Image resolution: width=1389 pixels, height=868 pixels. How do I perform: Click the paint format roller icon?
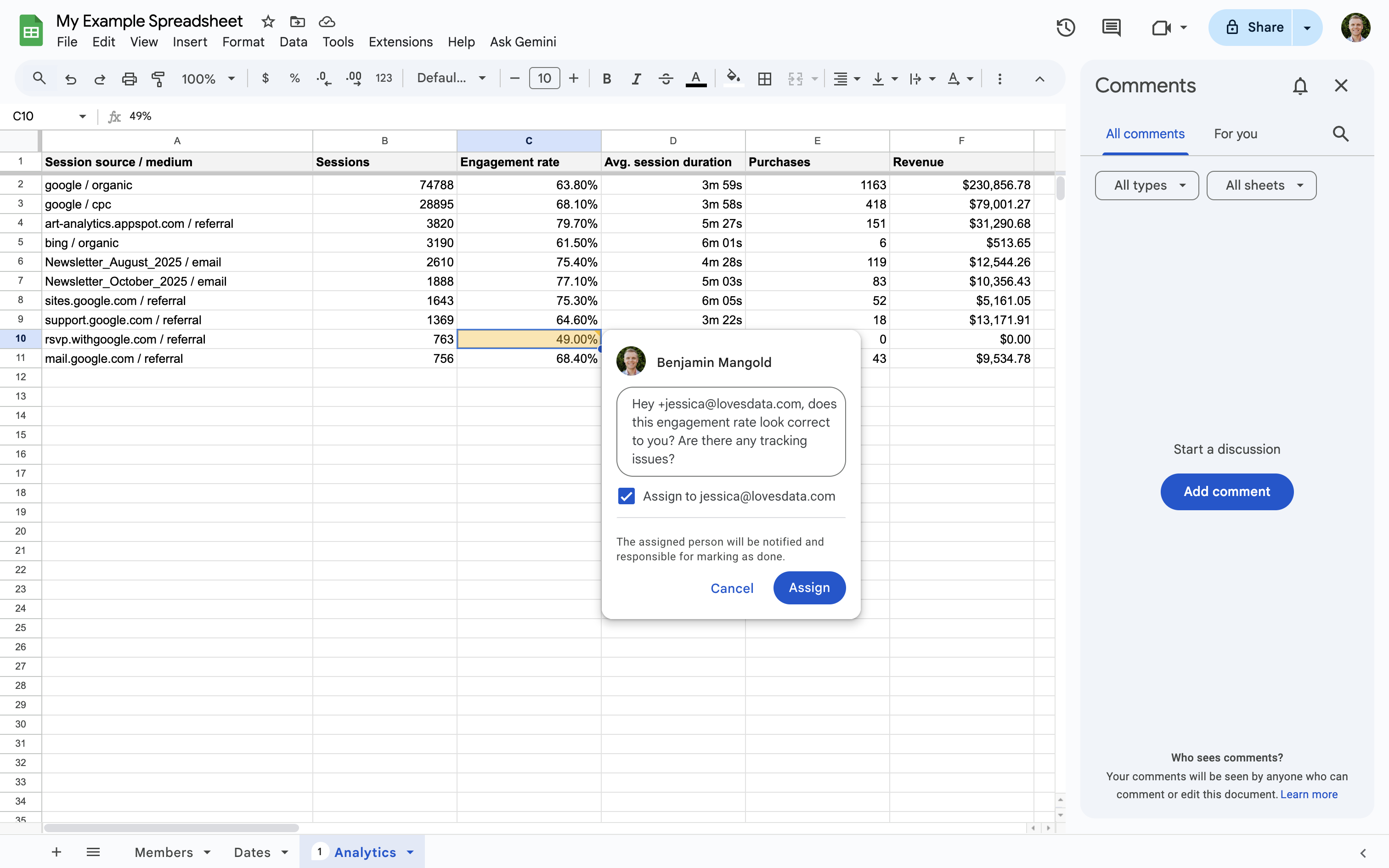[158, 79]
